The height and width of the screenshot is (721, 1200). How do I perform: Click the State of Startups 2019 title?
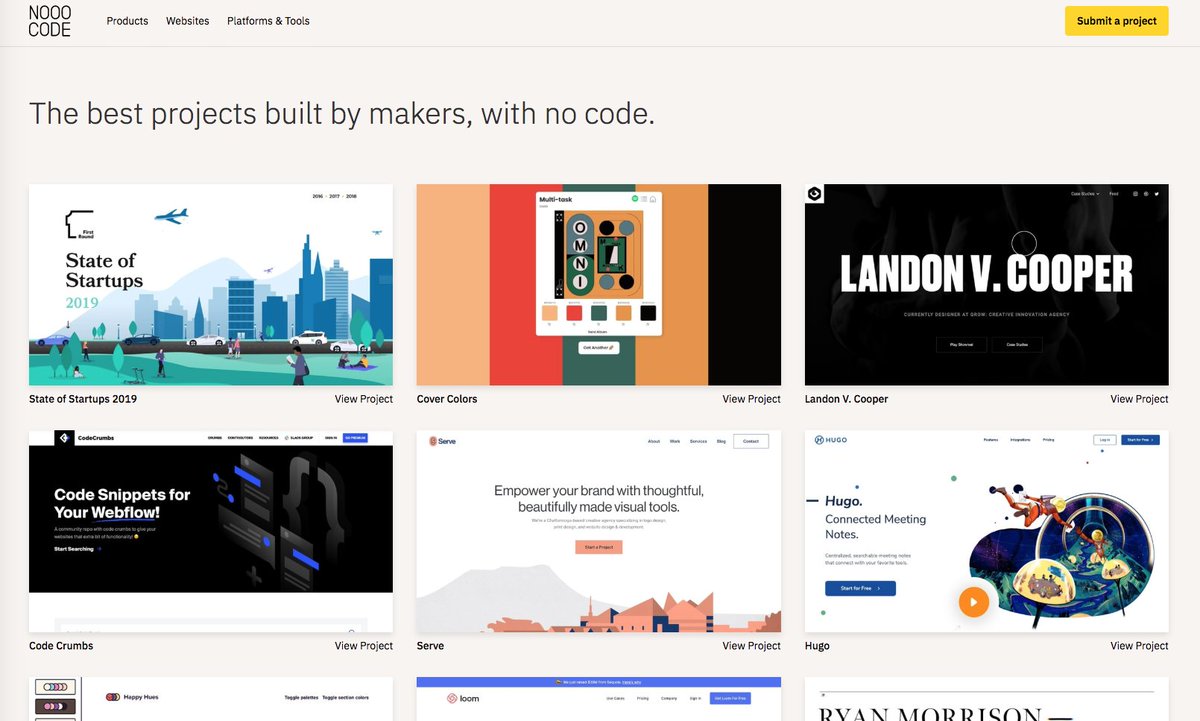(x=83, y=399)
